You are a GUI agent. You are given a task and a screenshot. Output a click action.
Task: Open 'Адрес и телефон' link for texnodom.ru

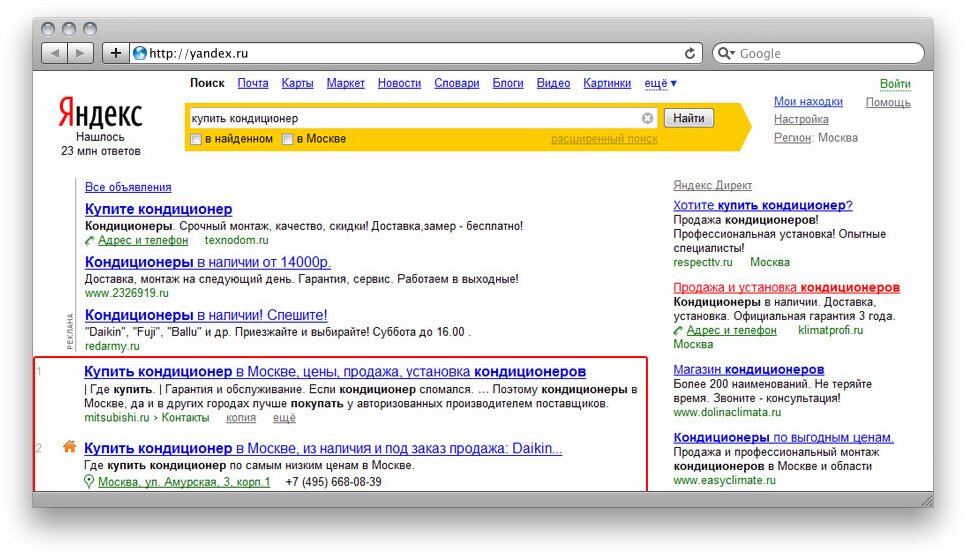(142, 241)
